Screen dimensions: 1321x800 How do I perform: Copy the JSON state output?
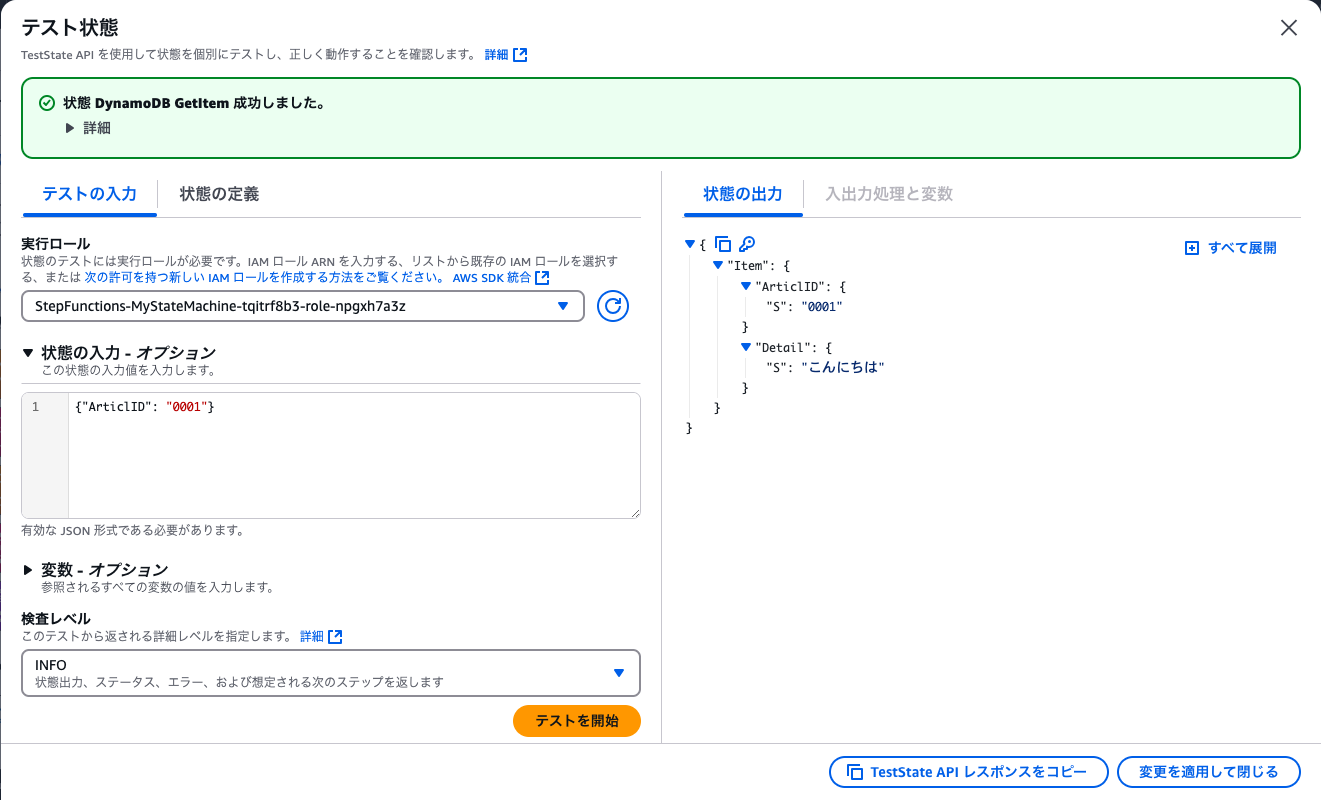(x=723, y=243)
